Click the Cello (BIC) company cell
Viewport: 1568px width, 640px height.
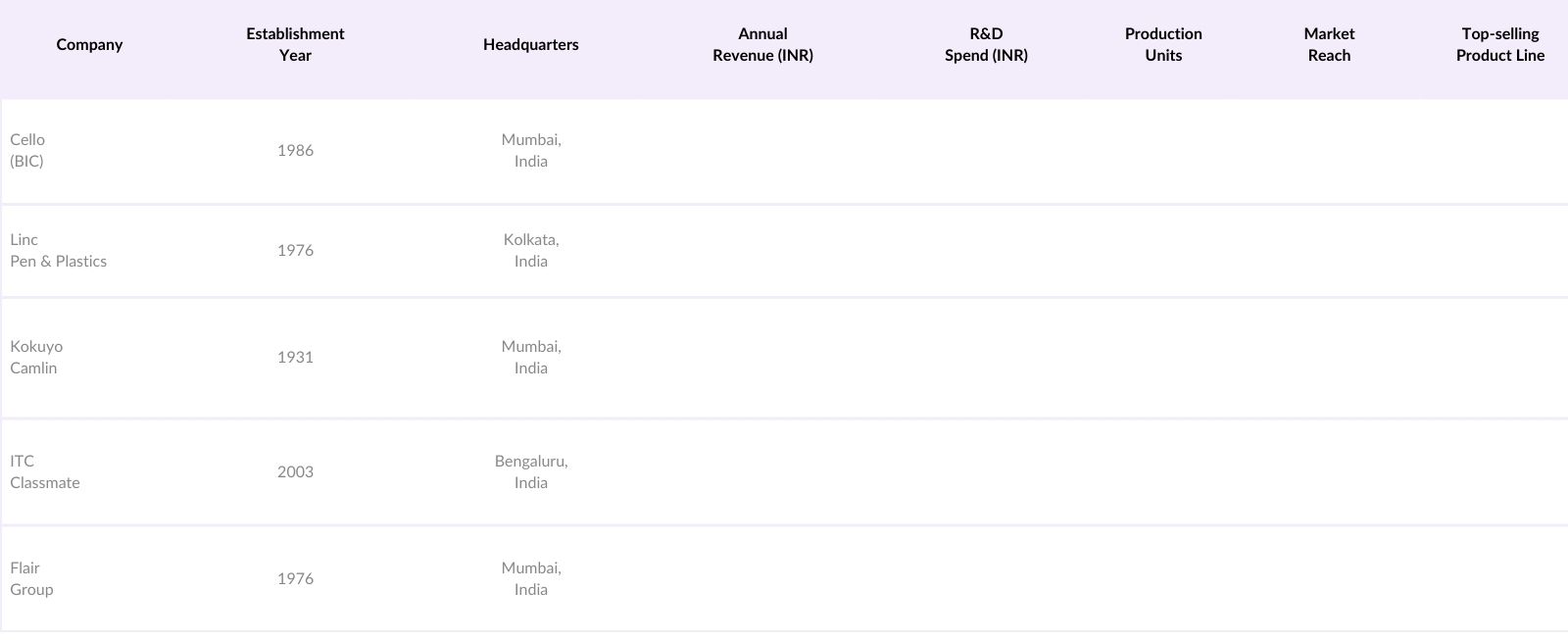[27, 151]
